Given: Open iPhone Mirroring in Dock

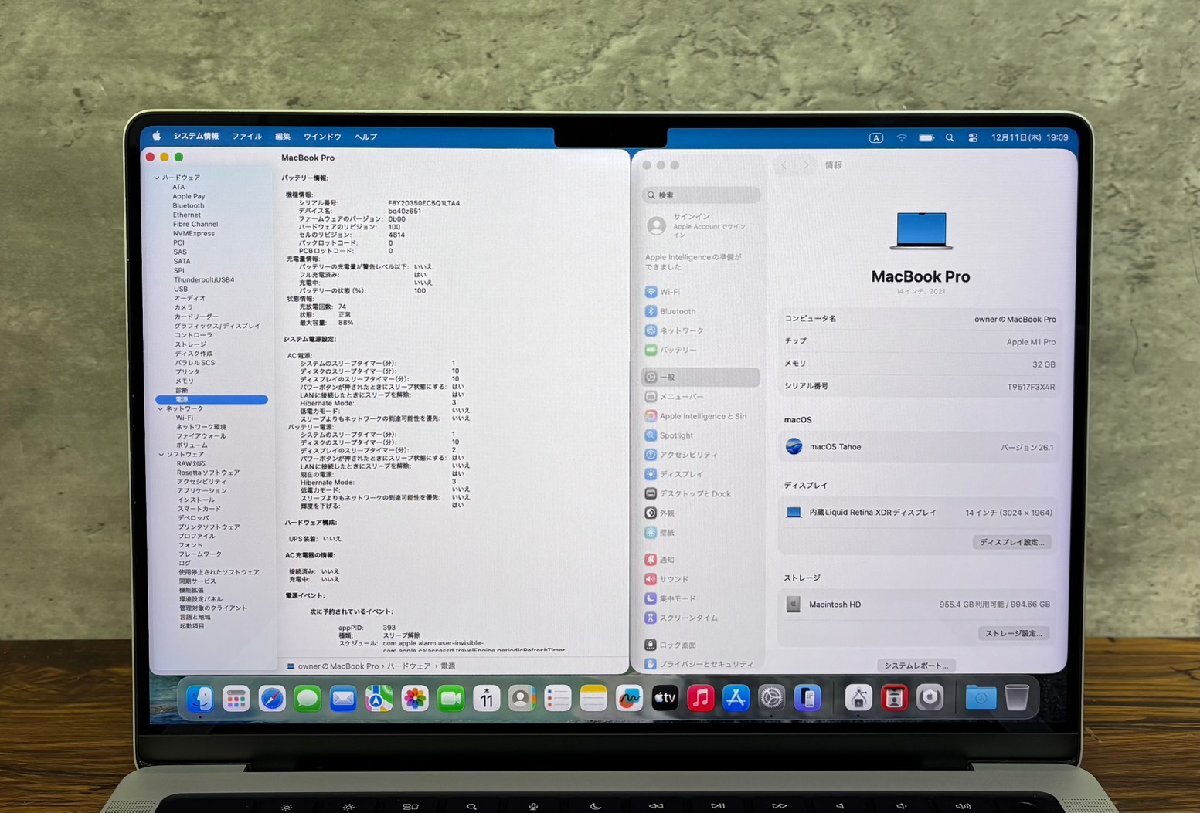Looking at the screenshot, I should [808, 698].
